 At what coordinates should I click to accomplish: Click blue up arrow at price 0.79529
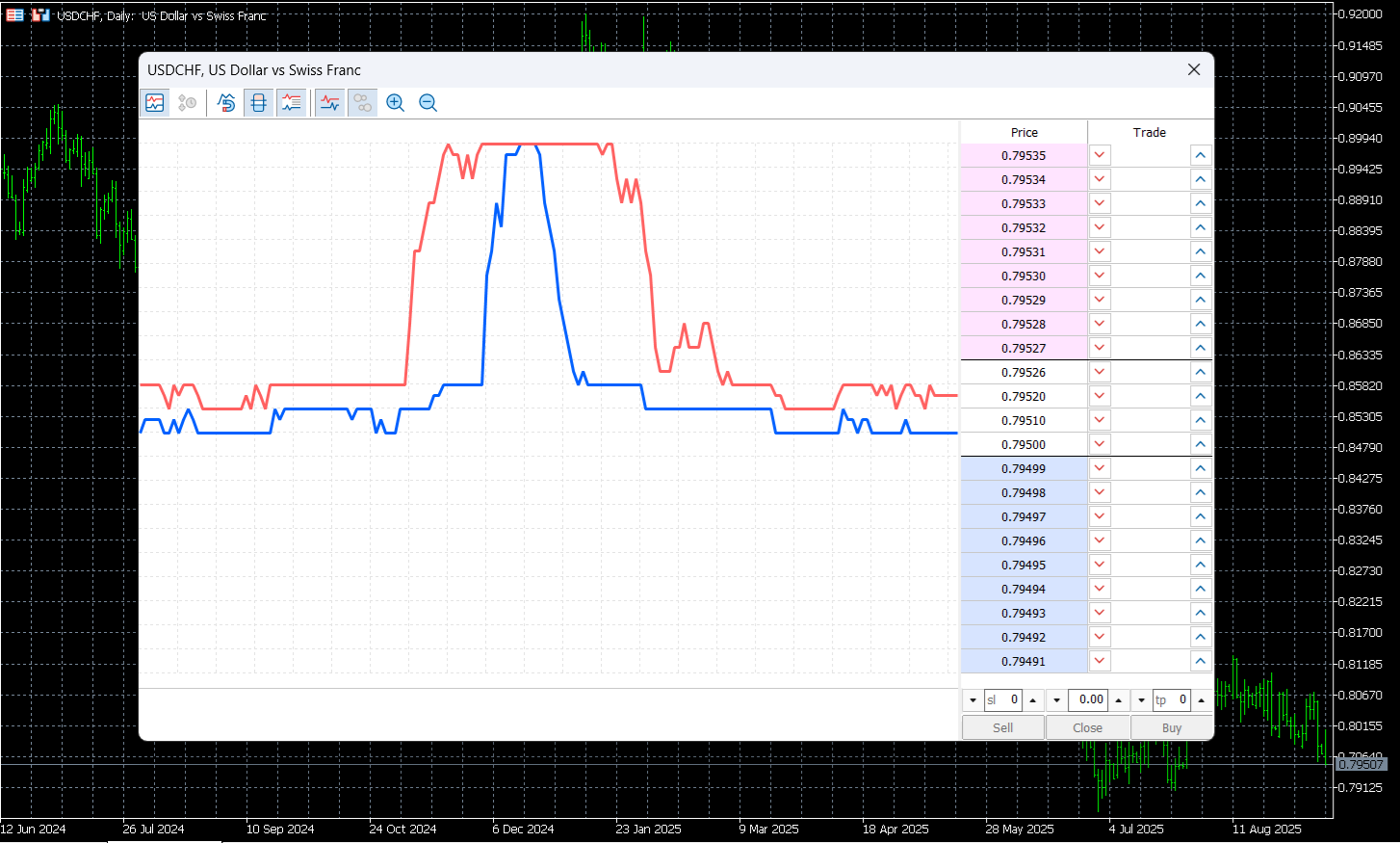click(x=1200, y=300)
